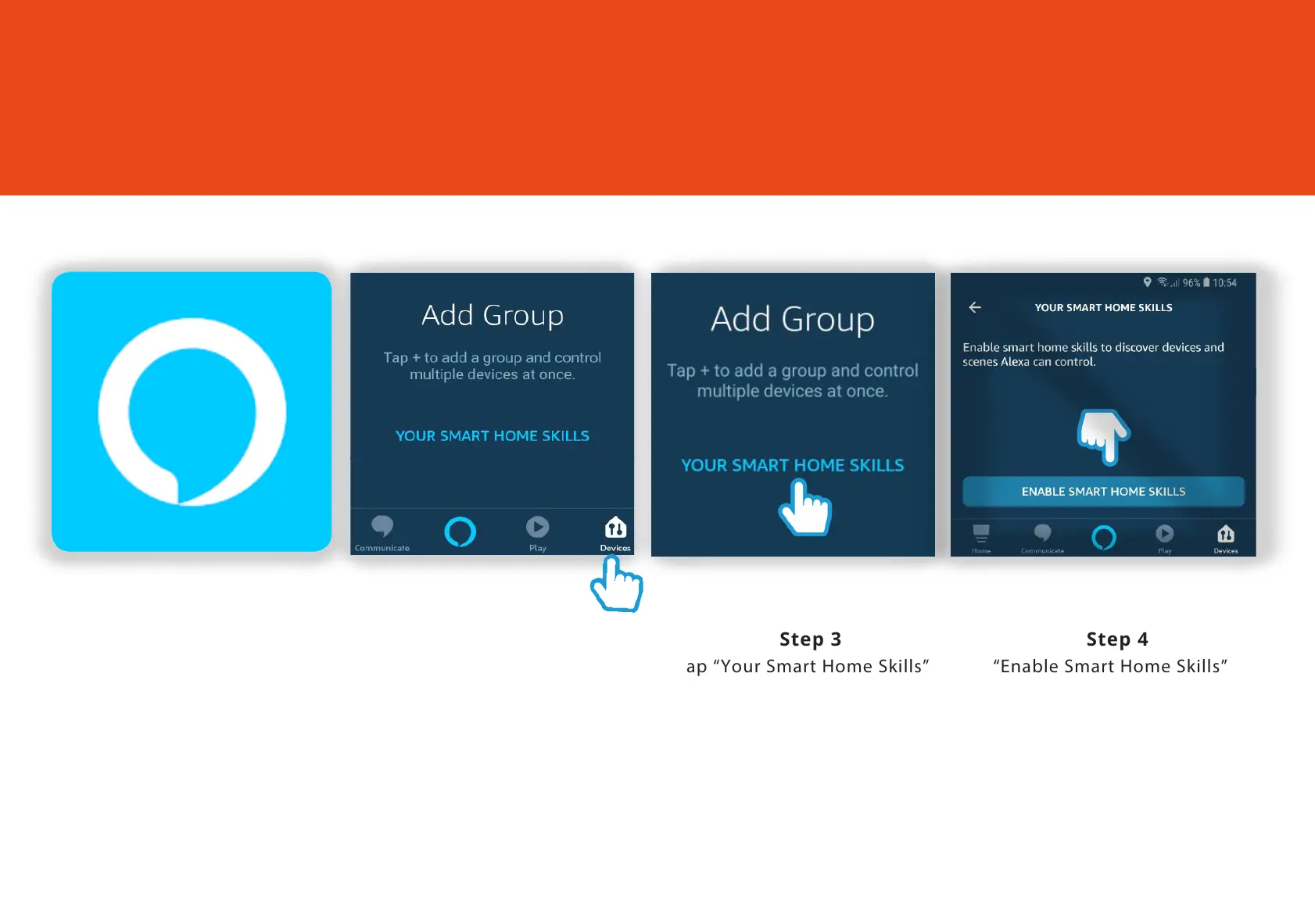The image size is (1315, 924).
Task: Tap Alexa ring icon in second panel
Action: click(x=460, y=532)
